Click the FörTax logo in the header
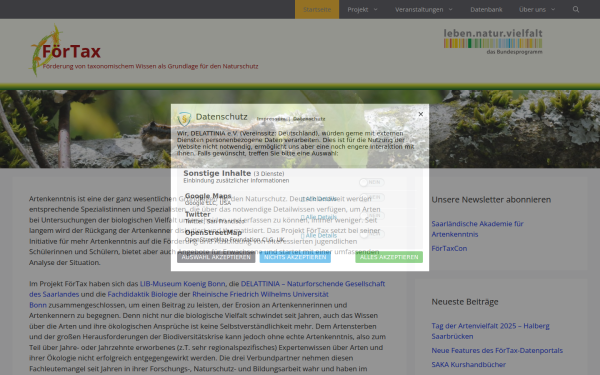The width and height of the screenshot is (600, 375). coord(47,50)
